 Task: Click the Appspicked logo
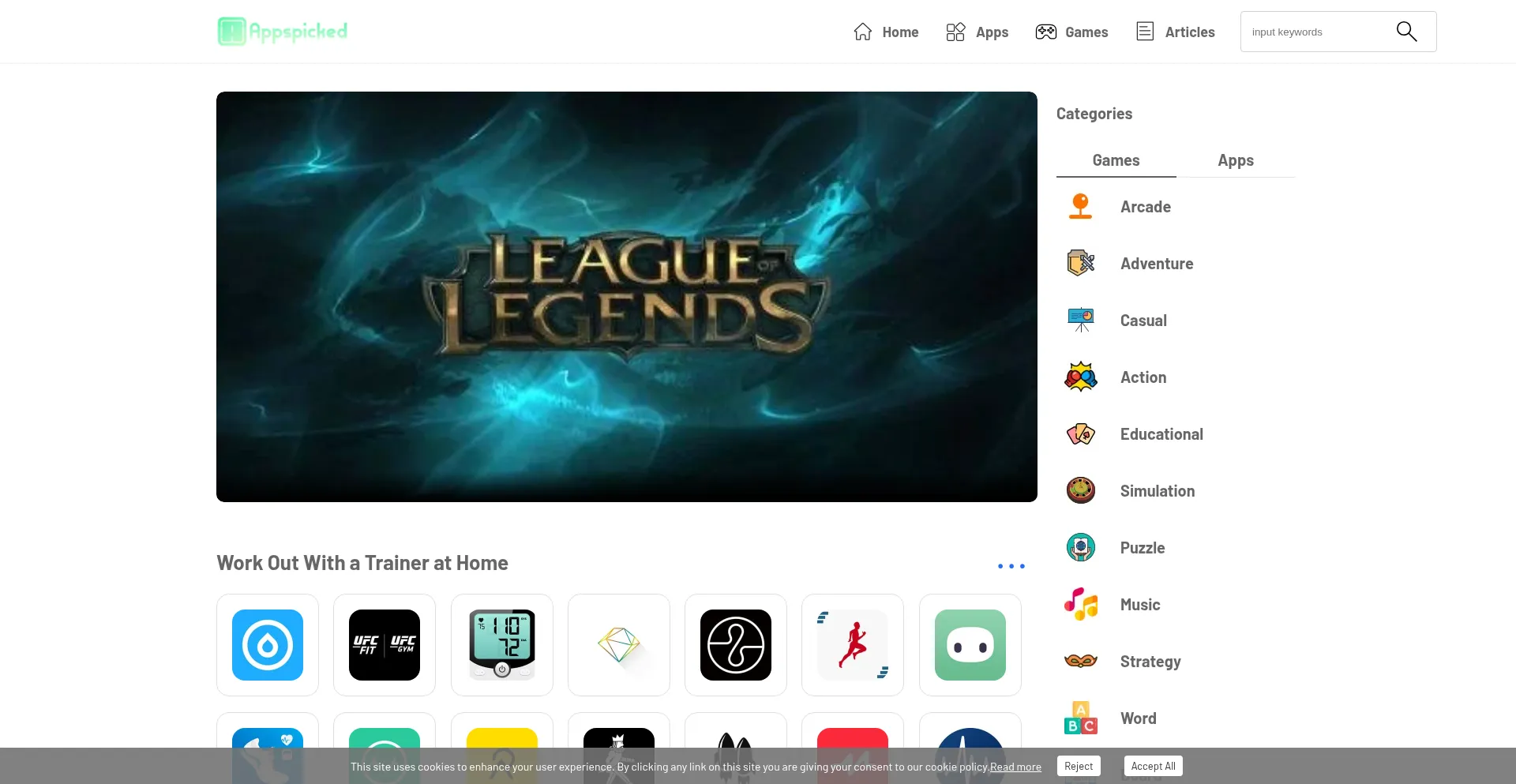tap(283, 32)
